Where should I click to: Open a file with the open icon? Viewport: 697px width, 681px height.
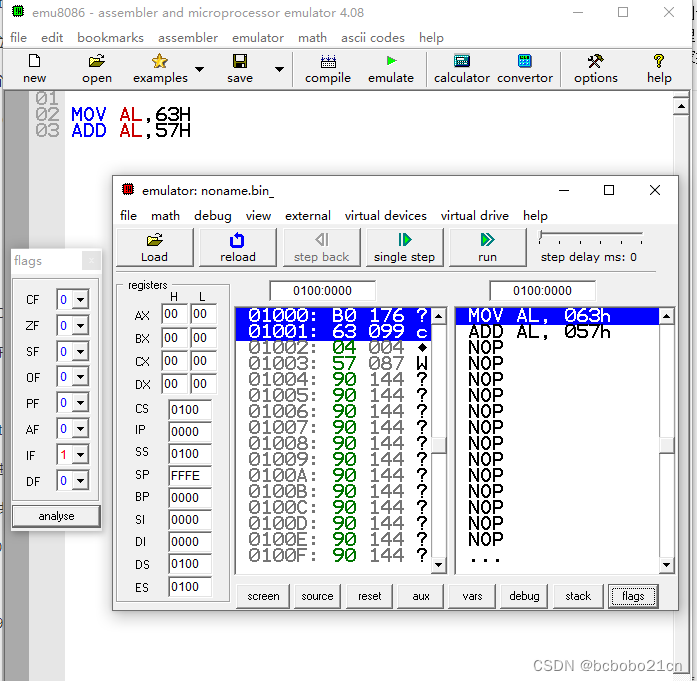point(96,60)
